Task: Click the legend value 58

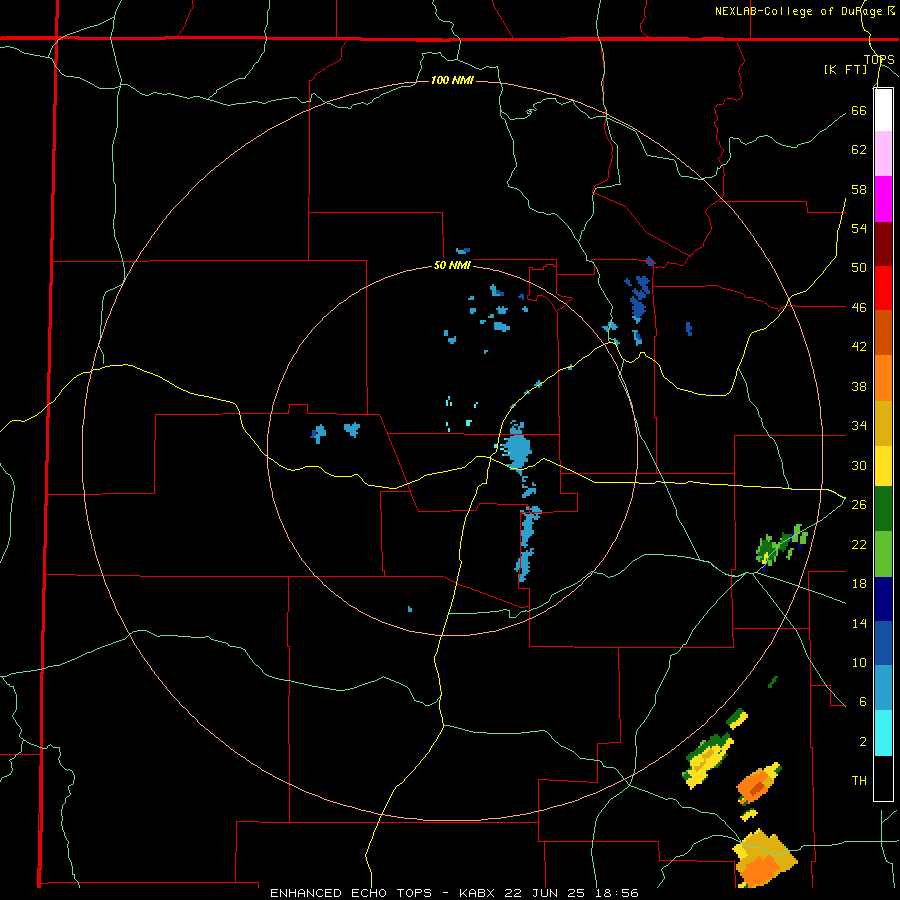Action: tap(859, 189)
